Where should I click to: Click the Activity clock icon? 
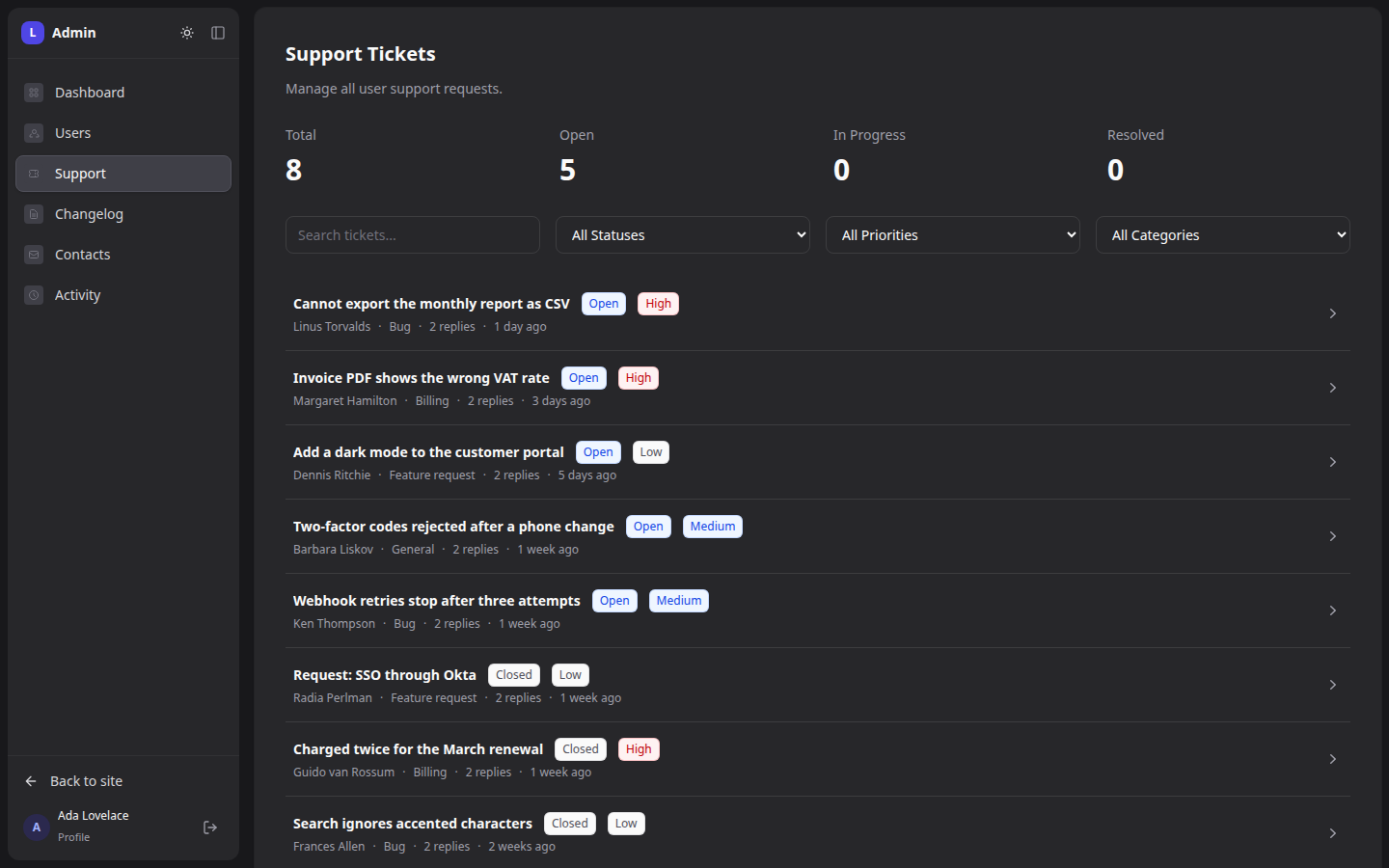click(x=34, y=295)
